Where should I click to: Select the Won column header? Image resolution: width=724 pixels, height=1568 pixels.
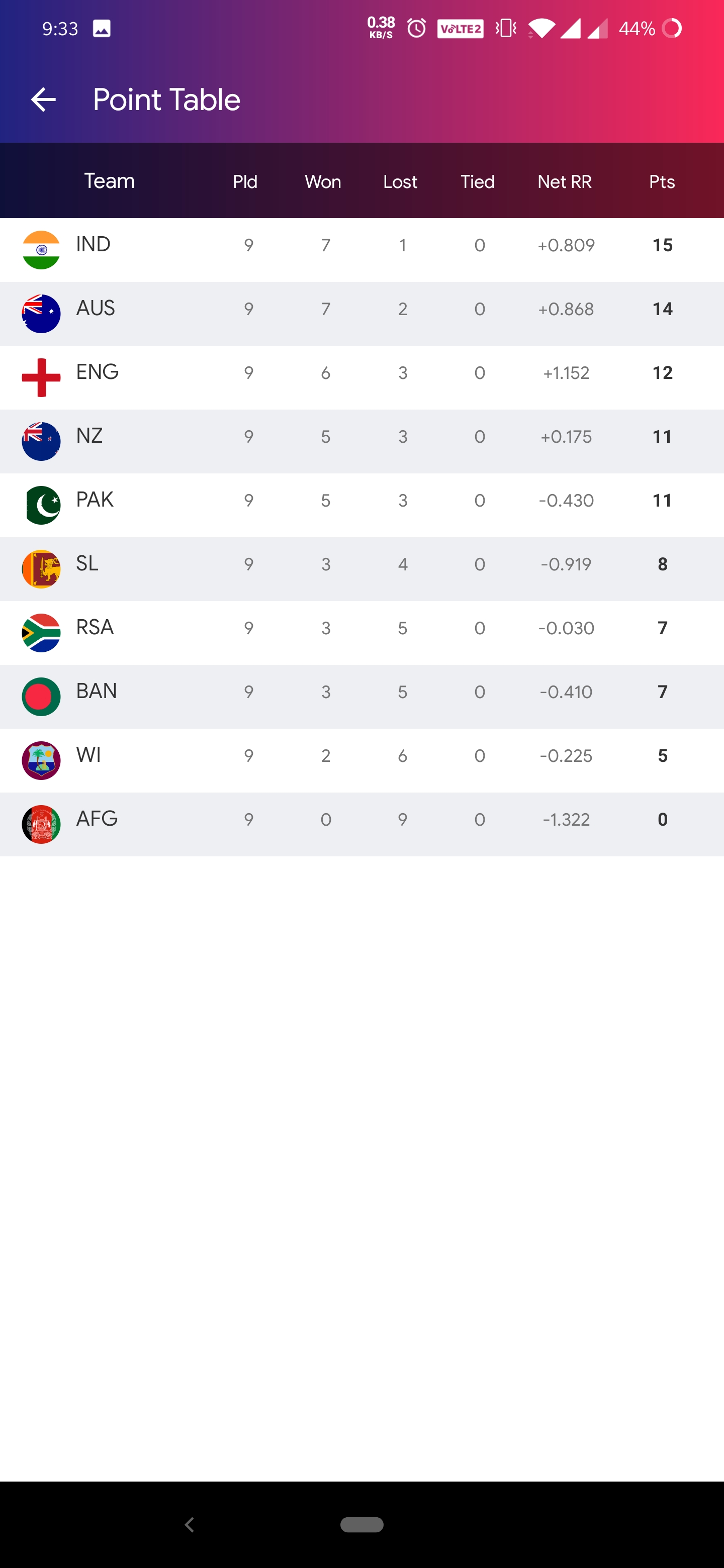[x=323, y=182]
